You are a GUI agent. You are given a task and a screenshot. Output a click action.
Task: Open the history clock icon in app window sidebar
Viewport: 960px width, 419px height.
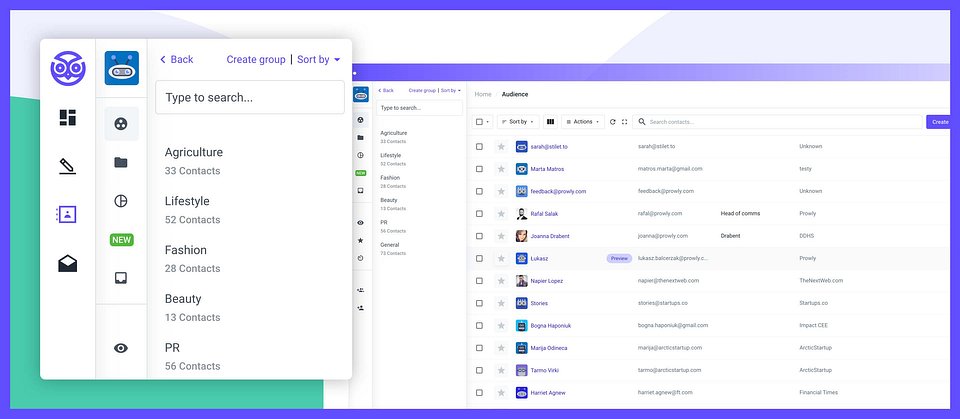pyautogui.click(x=361, y=259)
